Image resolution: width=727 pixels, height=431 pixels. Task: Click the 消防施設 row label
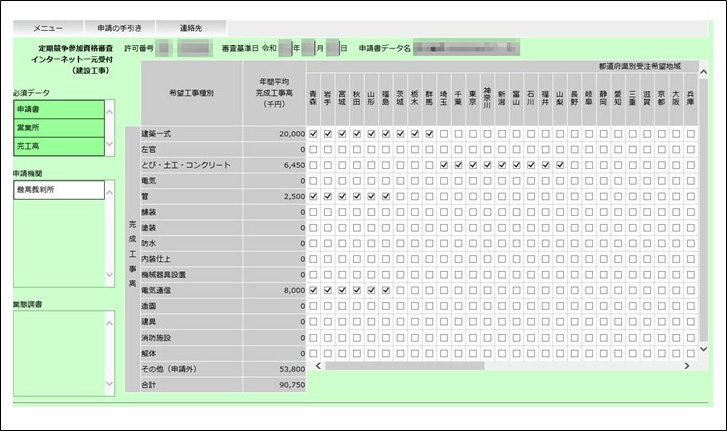click(x=156, y=337)
